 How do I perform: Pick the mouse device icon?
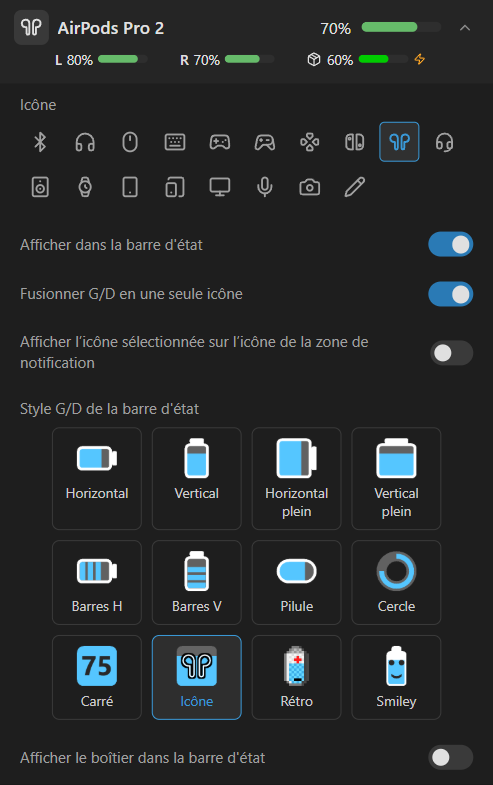[130, 142]
